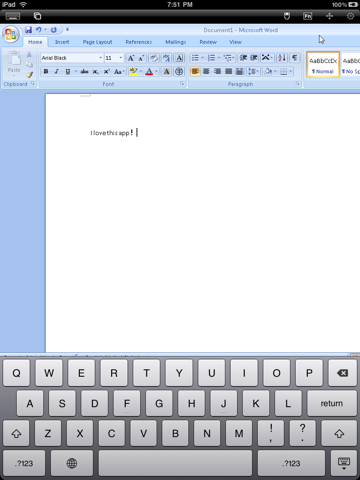
Task: Open the multilevel list dropdown
Action: tap(228, 58)
